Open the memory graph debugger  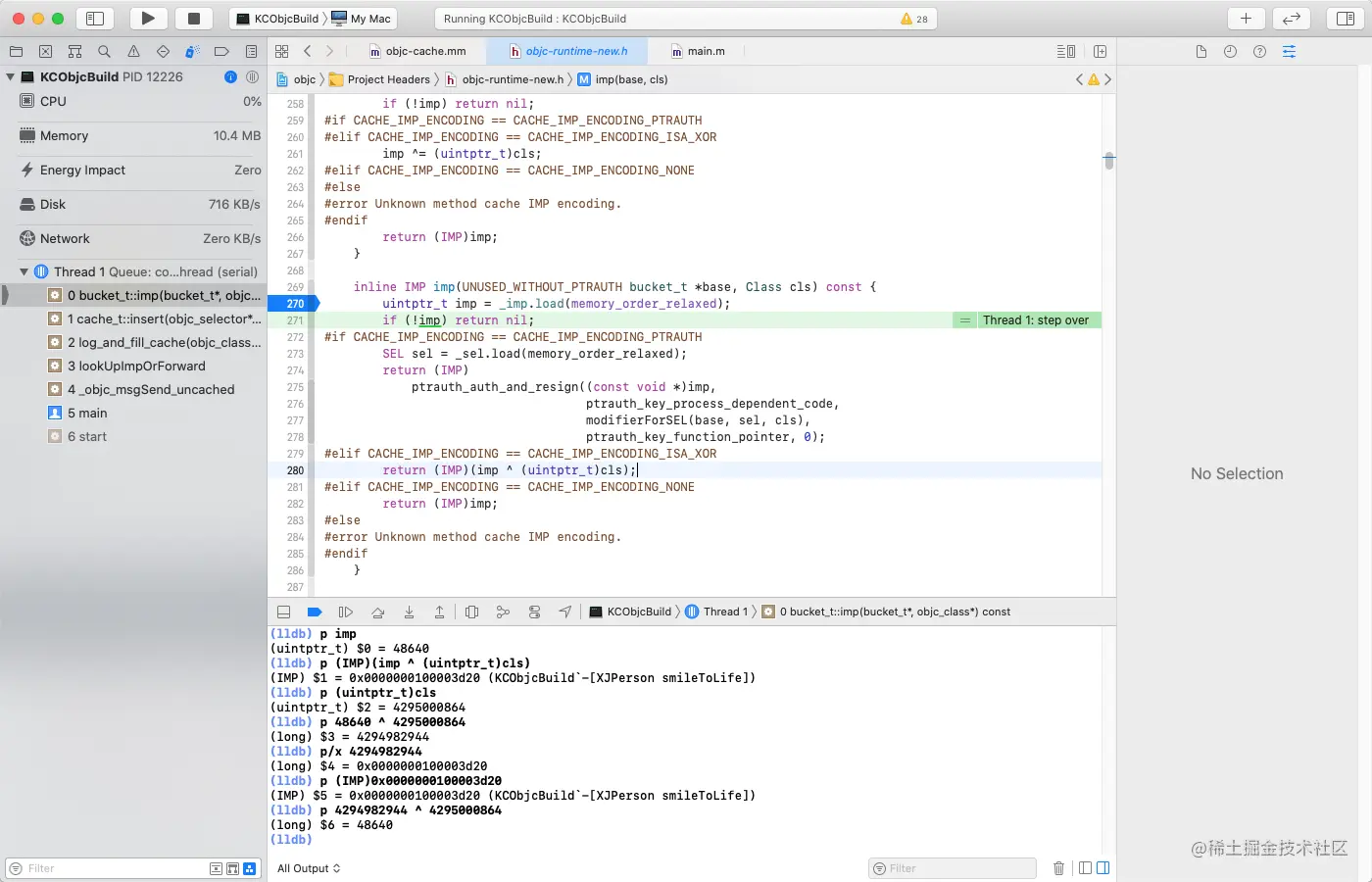(503, 612)
